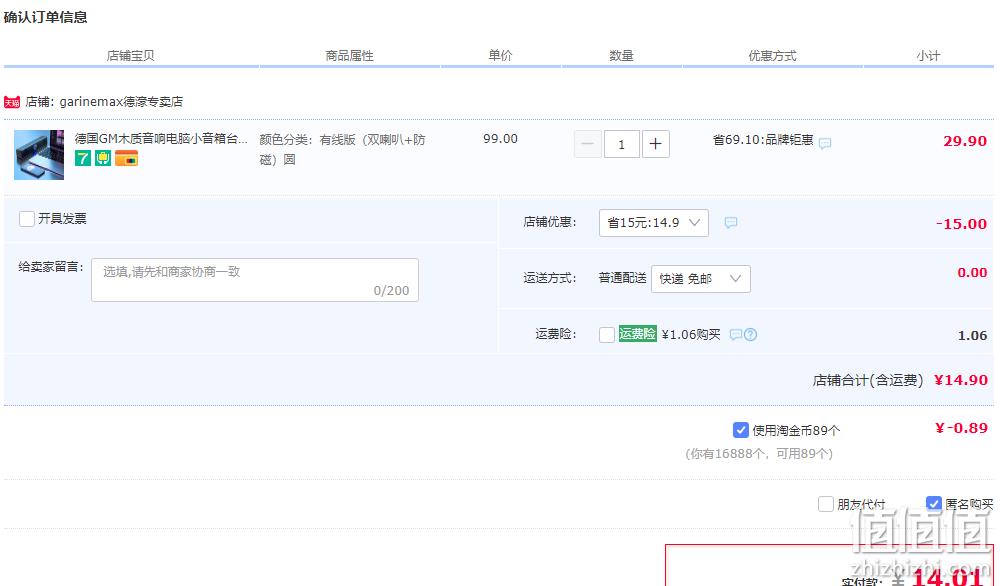Open the speaker product thumbnail
Screen dimensions: 1000x586
click(x=39, y=155)
